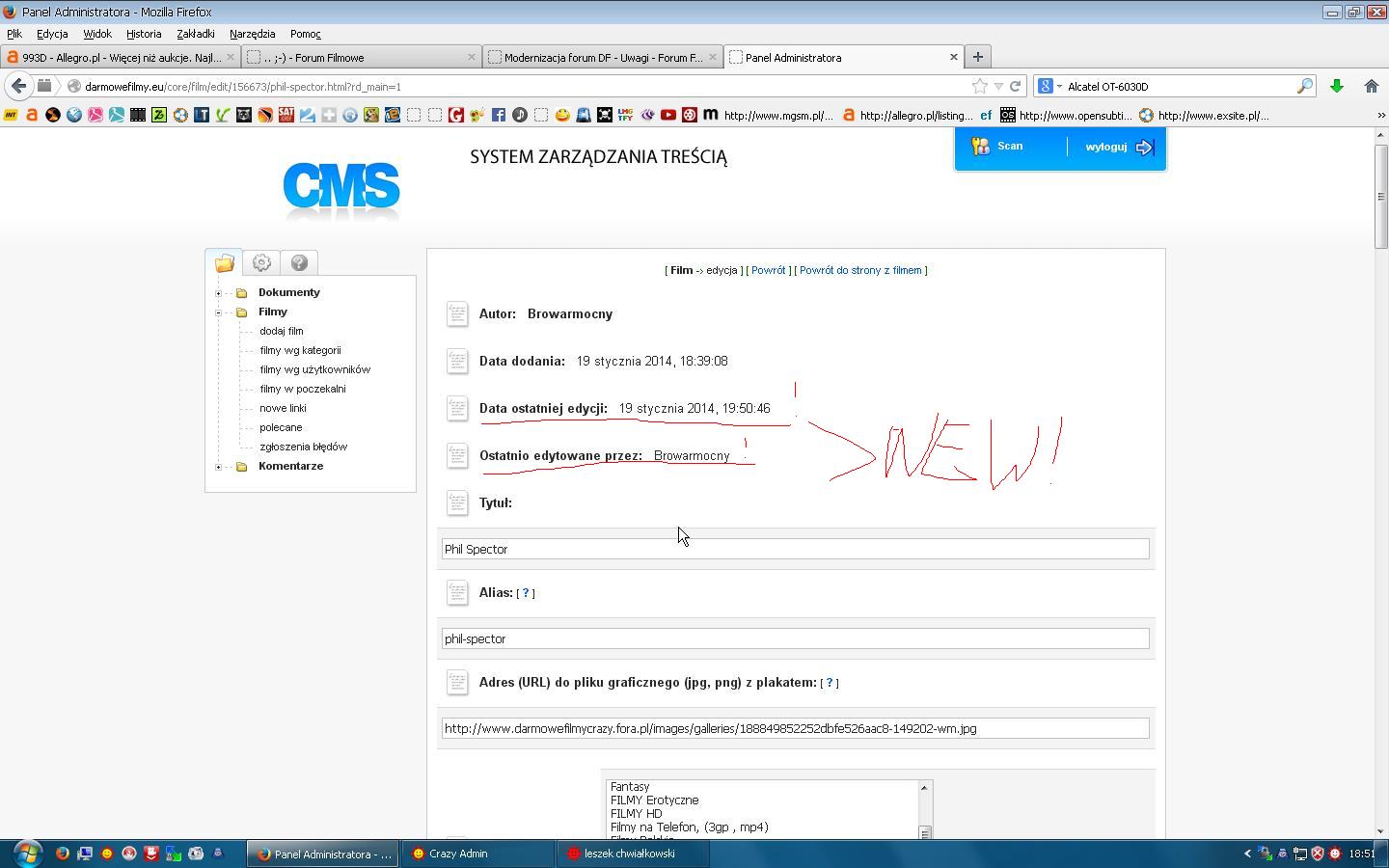Screen dimensions: 1389x868
Task: Open 'dodaj film' in the tree
Action: [x=281, y=331]
